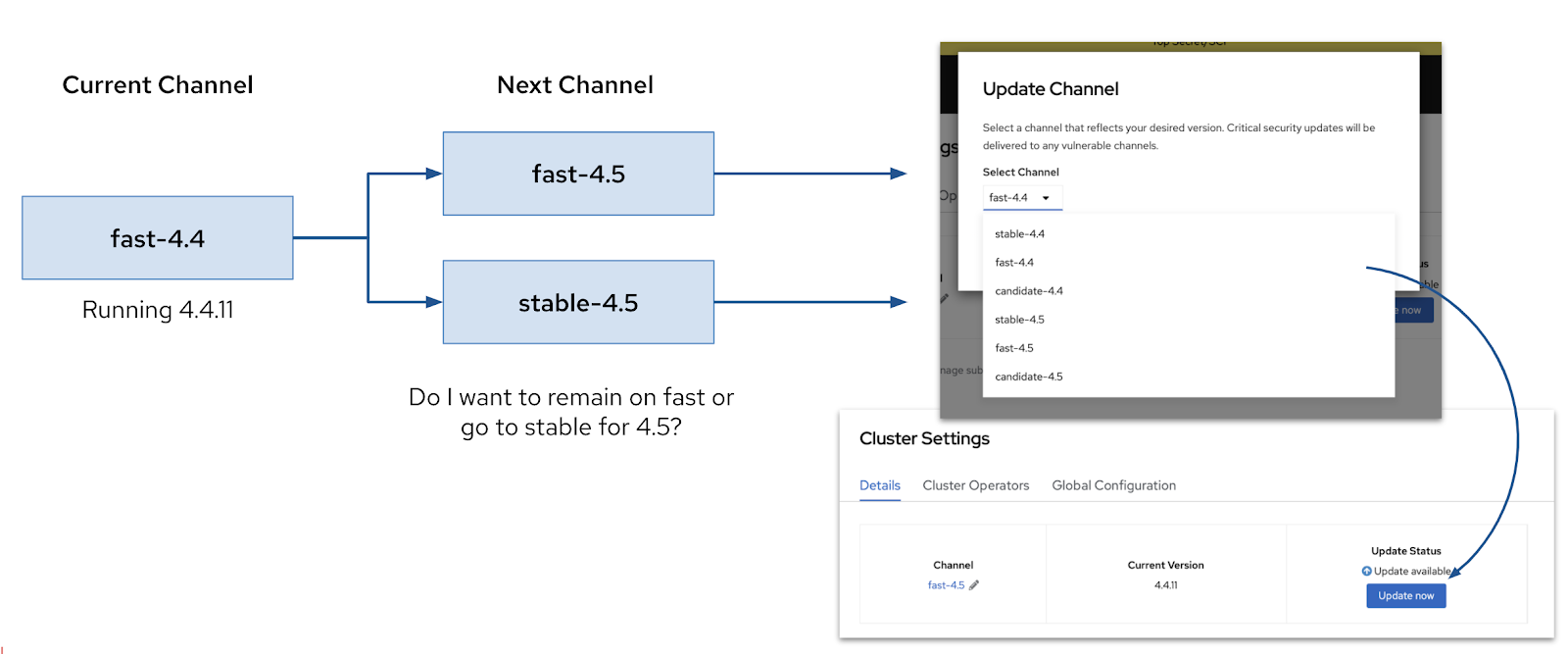Choose fast-4.4 option in channel list
Viewport: 1568px width, 654px height.
coord(1014,263)
